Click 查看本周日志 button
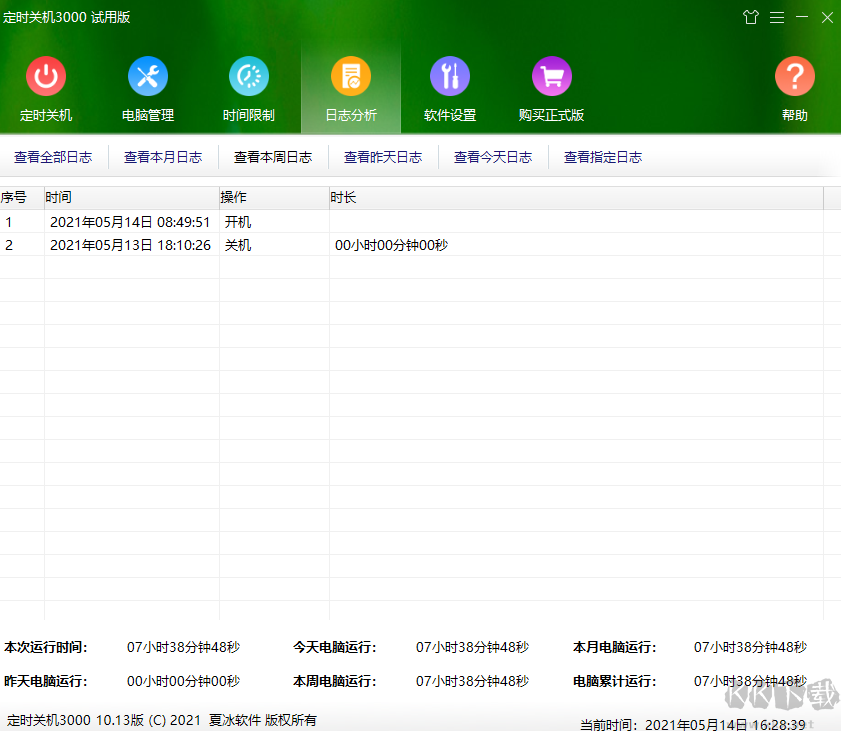The width and height of the screenshot is (841, 731). [273, 157]
